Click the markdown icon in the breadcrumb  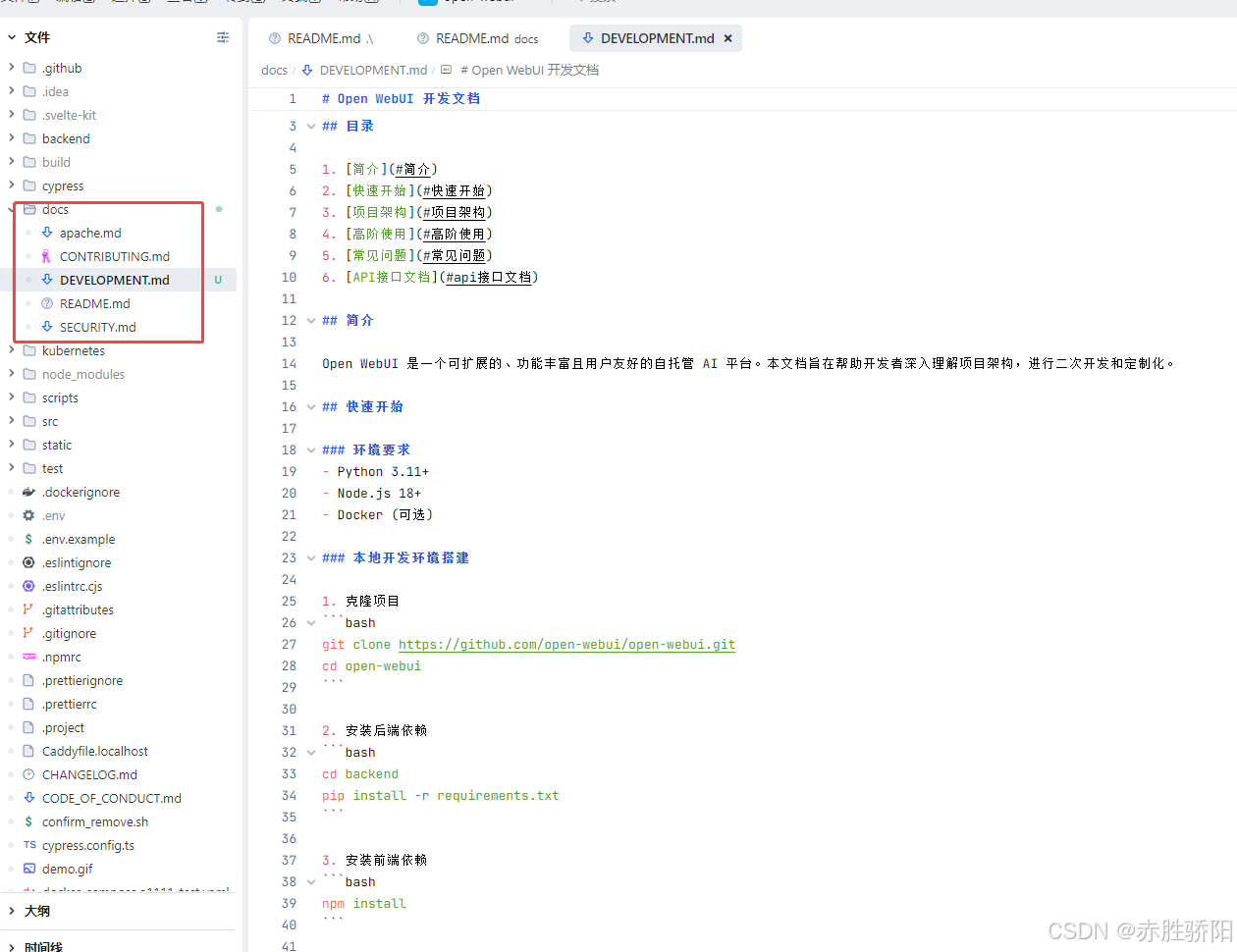(307, 70)
